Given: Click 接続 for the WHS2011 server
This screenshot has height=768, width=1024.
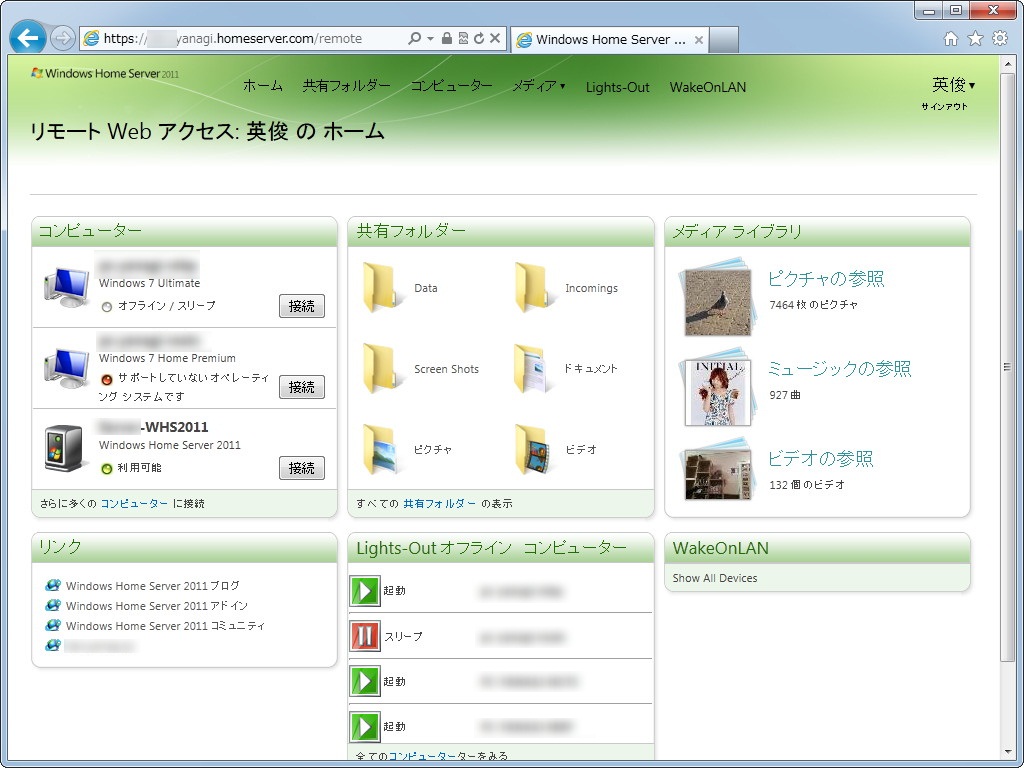Looking at the screenshot, I should coord(301,467).
